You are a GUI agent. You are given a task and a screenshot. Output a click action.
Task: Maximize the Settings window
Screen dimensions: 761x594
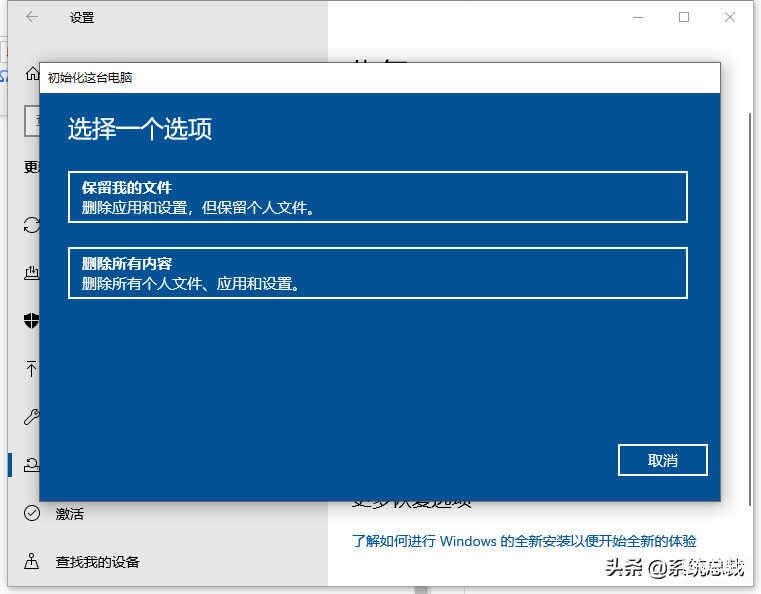[x=684, y=17]
